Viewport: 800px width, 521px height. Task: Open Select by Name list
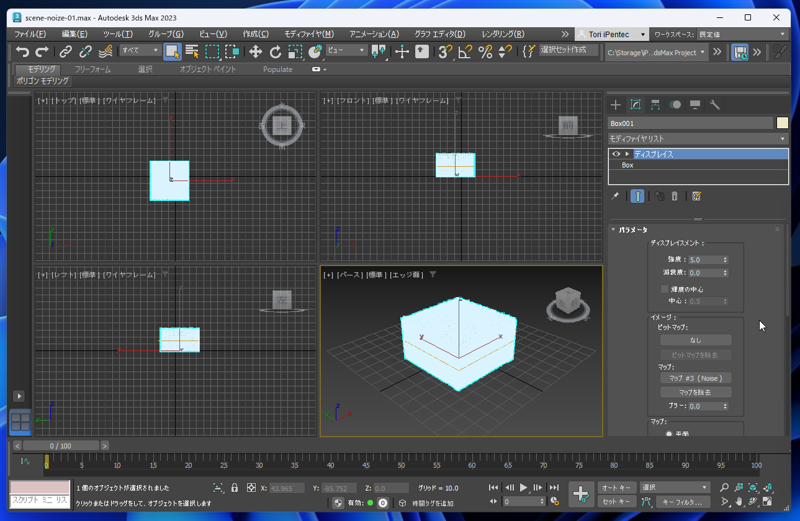tap(192, 52)
